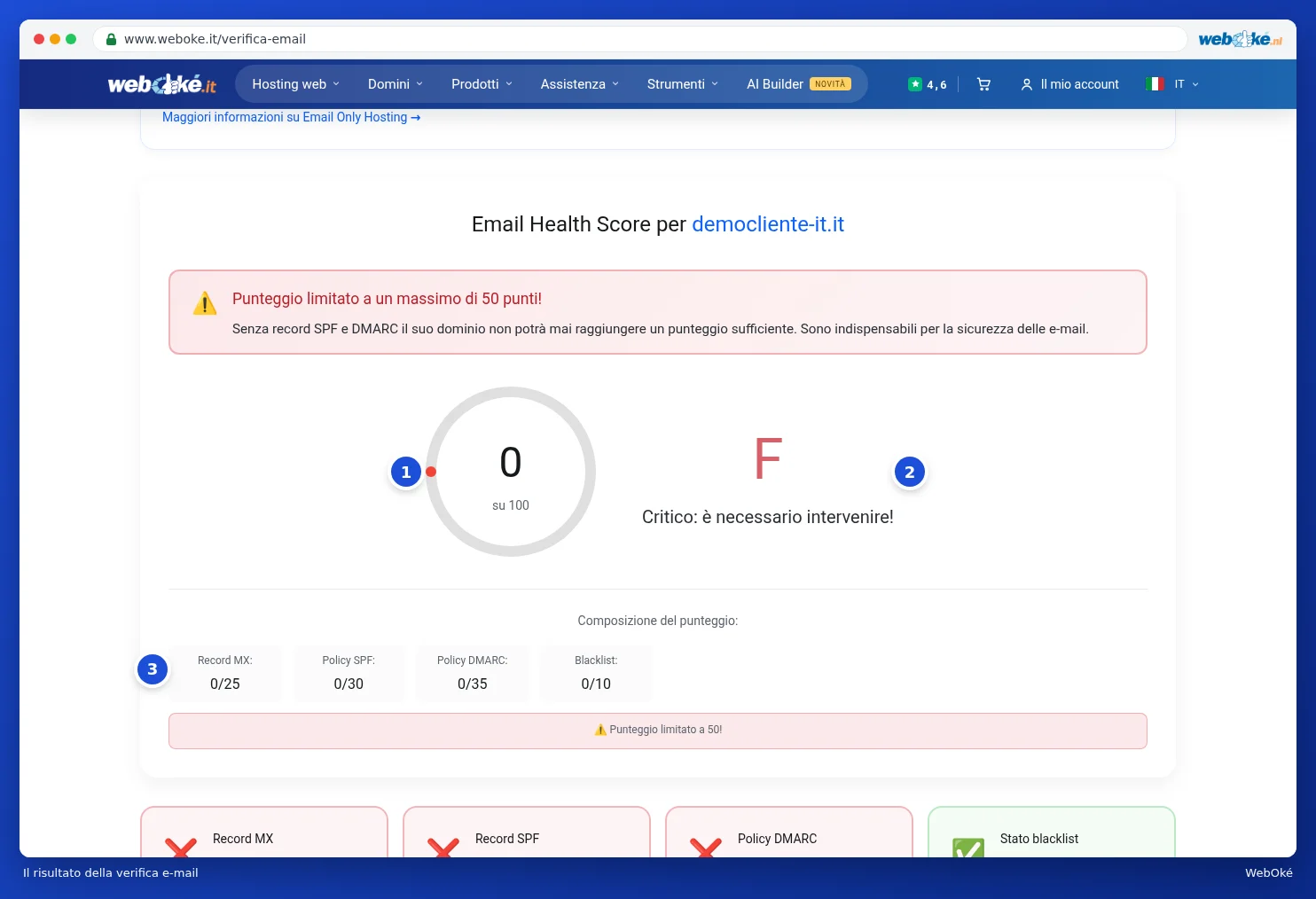Click the WebOké.it logo in navbar
This screenshot has width=1316, height=899.
[162, 84]
